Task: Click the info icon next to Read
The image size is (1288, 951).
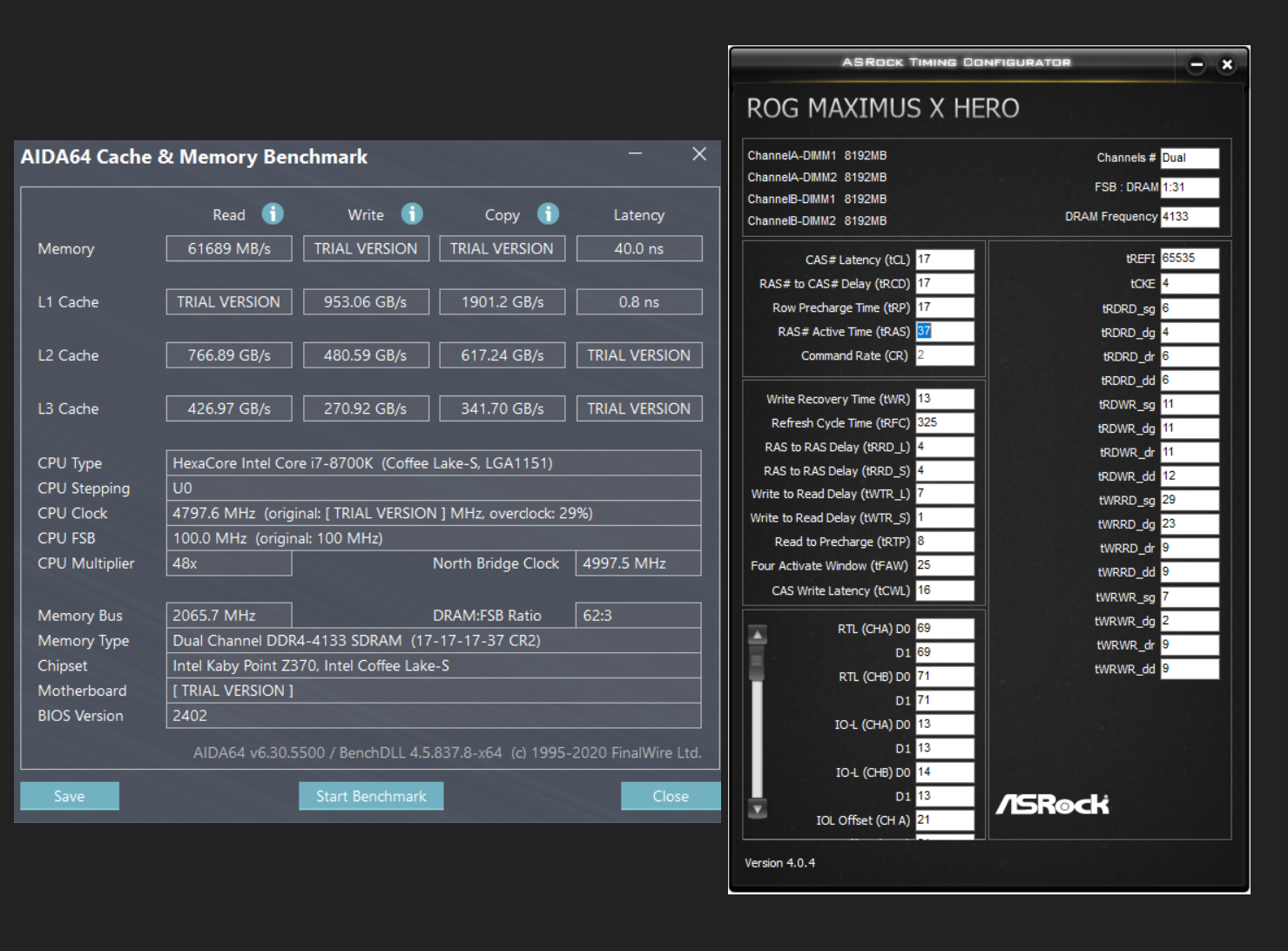Action: pyautogui.click(x=273, y=213)
